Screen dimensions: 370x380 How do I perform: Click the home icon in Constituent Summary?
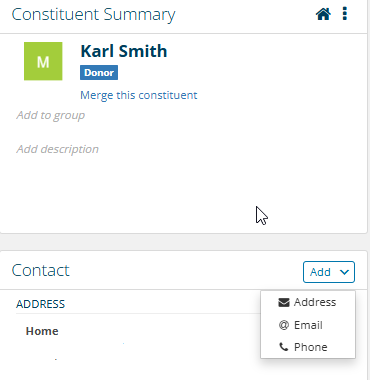point(323,14)
